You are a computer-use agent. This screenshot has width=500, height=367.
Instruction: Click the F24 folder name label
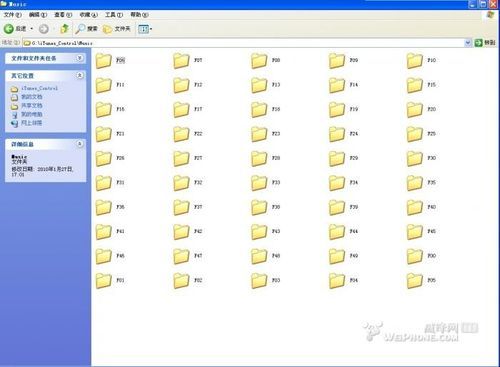tap(354, 134)
